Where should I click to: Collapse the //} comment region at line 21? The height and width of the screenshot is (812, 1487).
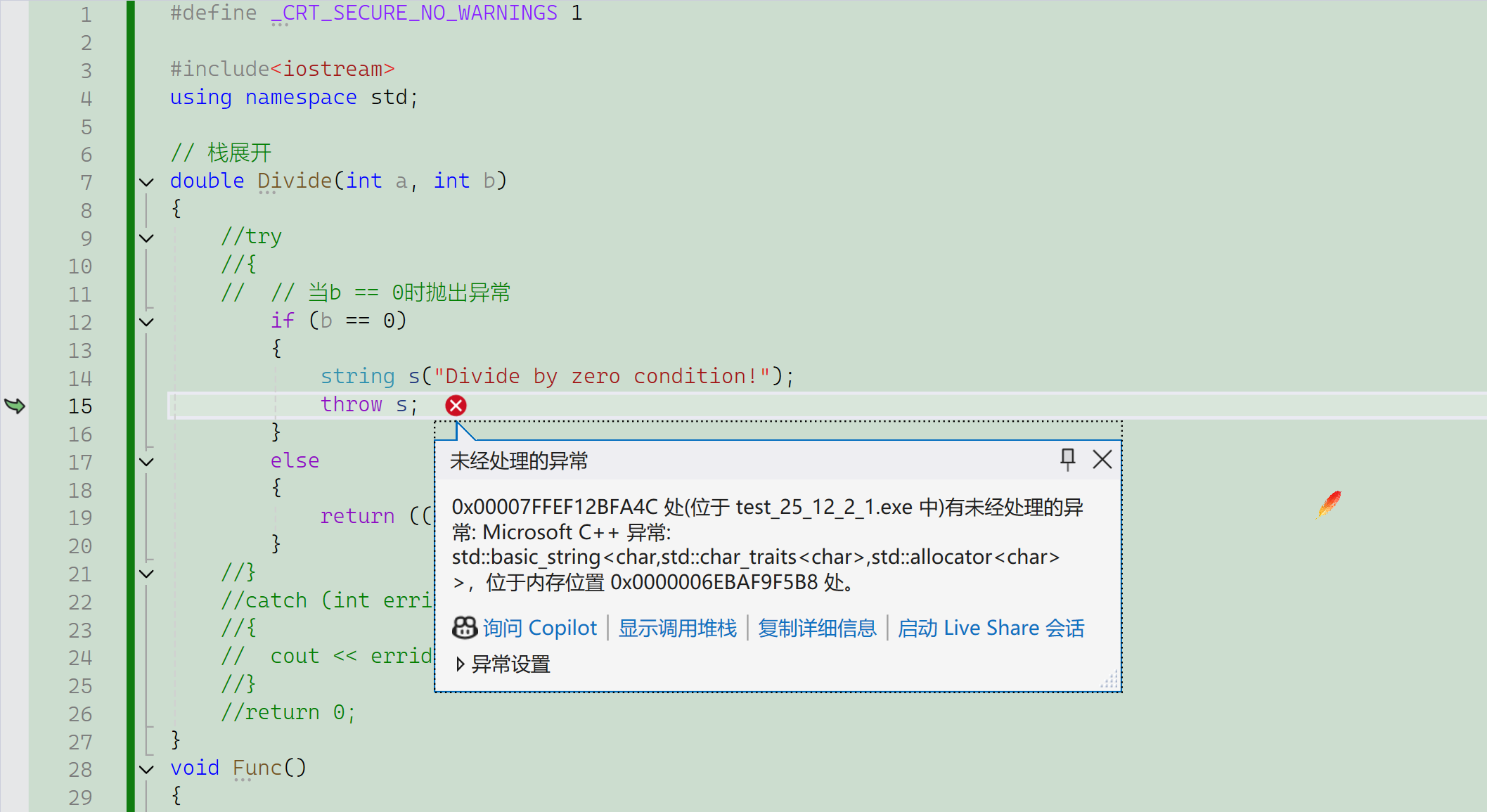[x=146, y=574]
